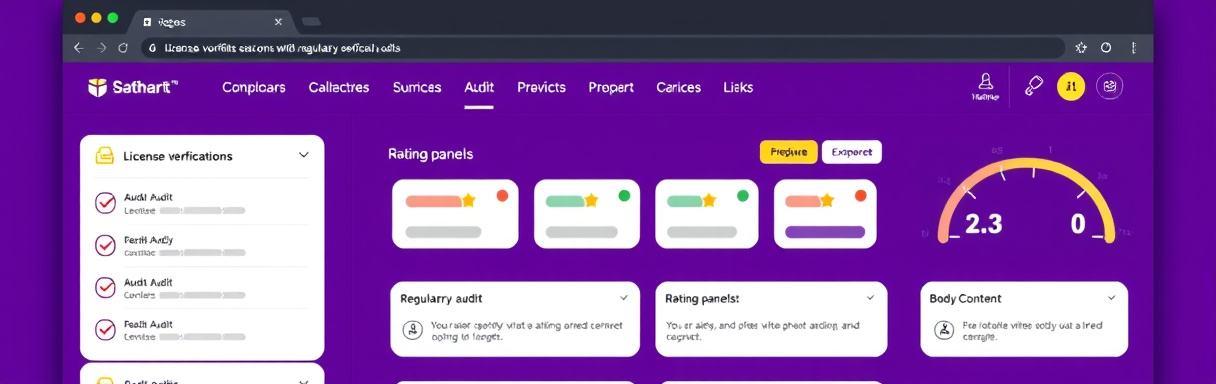
Task: Click star on first rating panel card
Action: pos(468,200)
